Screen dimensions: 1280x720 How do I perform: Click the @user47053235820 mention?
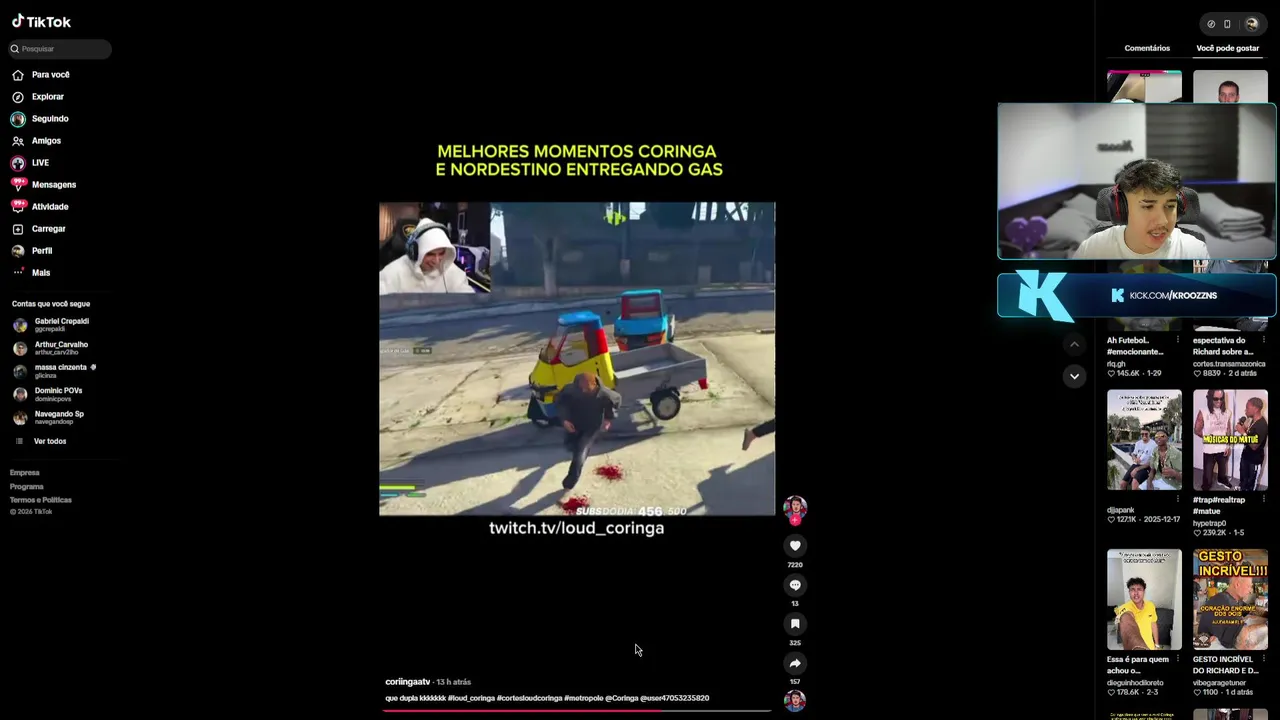pos(675,698)
